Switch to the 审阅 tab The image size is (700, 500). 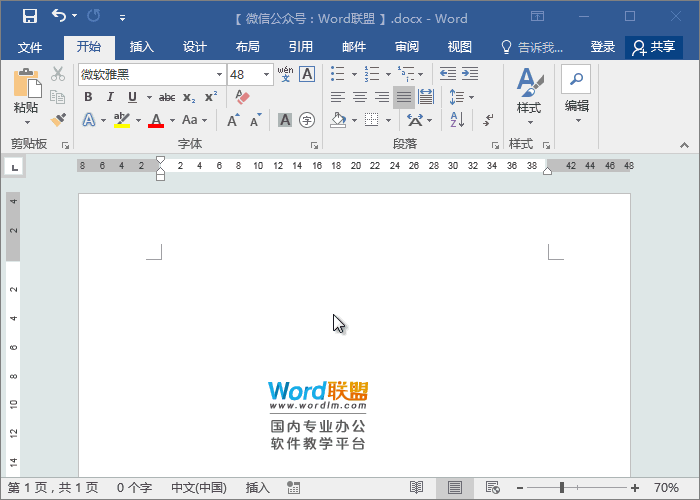click(x=407, y=47)
